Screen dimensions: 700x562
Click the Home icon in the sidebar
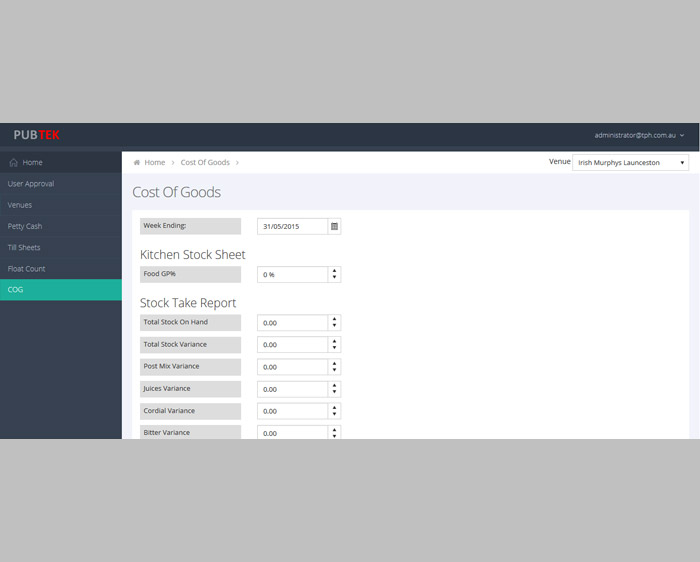click(13, 162)
